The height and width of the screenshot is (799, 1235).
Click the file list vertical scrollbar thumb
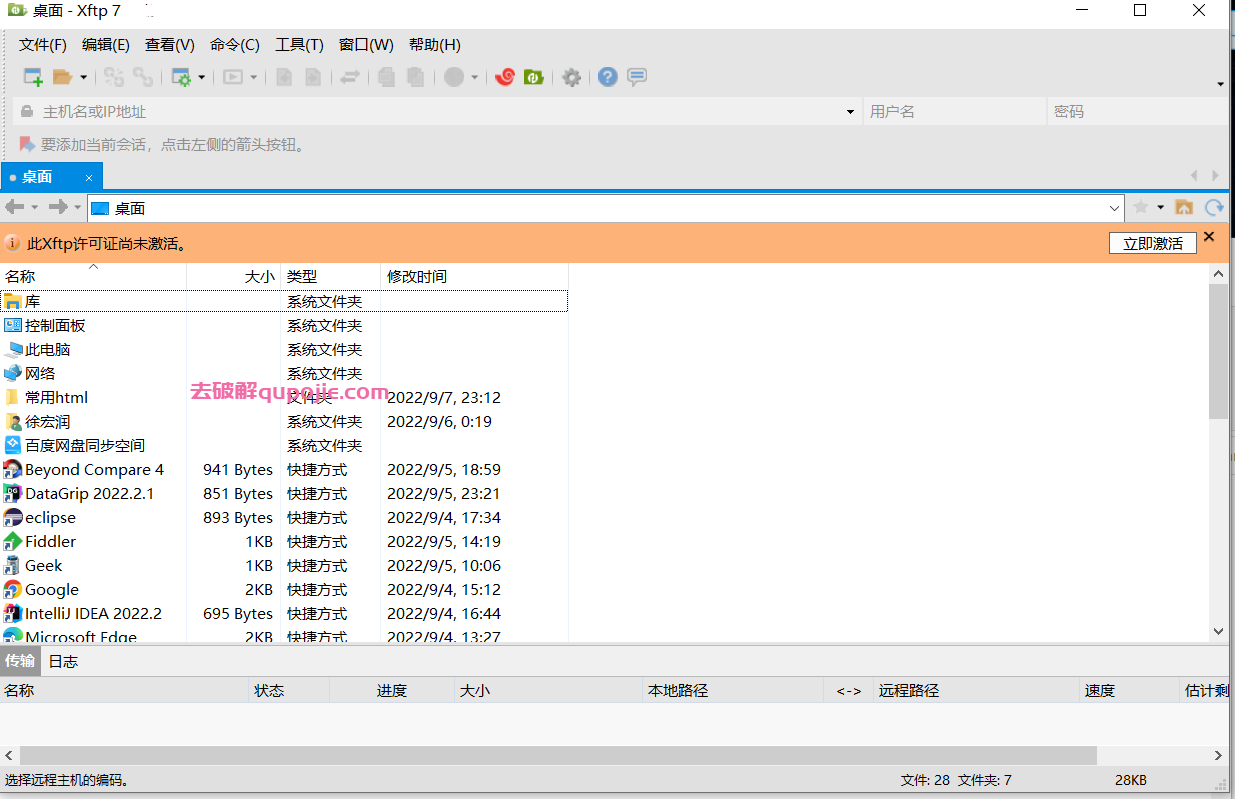tap(1218, 351)
